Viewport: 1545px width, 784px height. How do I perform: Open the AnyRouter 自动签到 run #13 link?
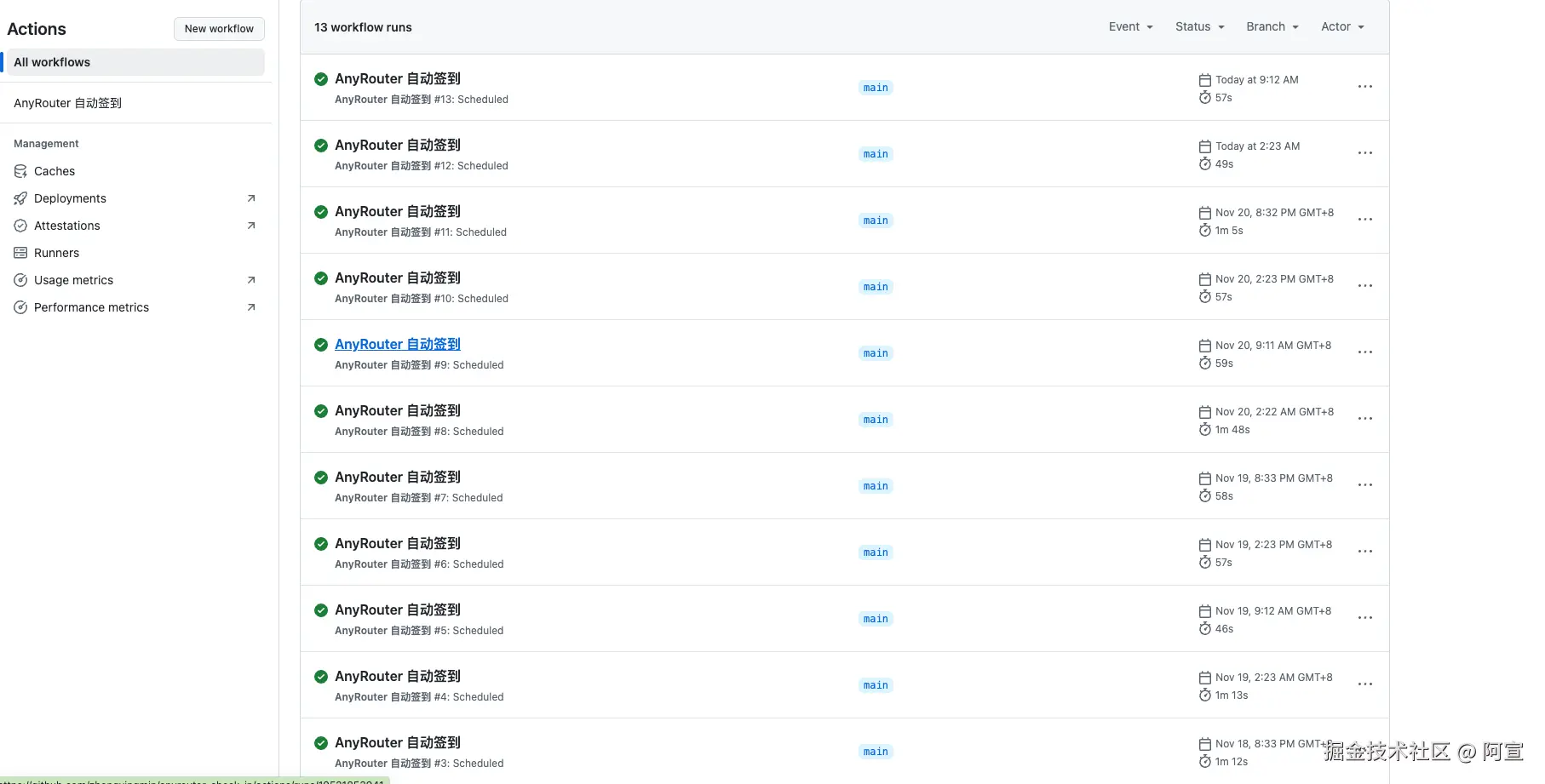click(398, 78)
